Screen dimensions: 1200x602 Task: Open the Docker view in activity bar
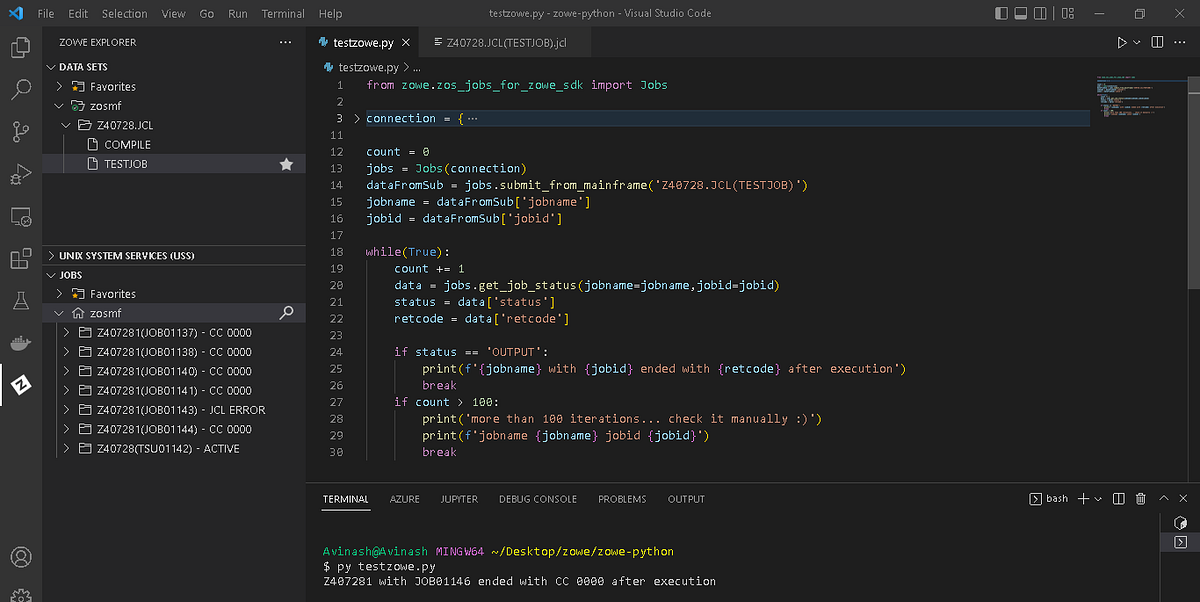click(x=21, y=343)
